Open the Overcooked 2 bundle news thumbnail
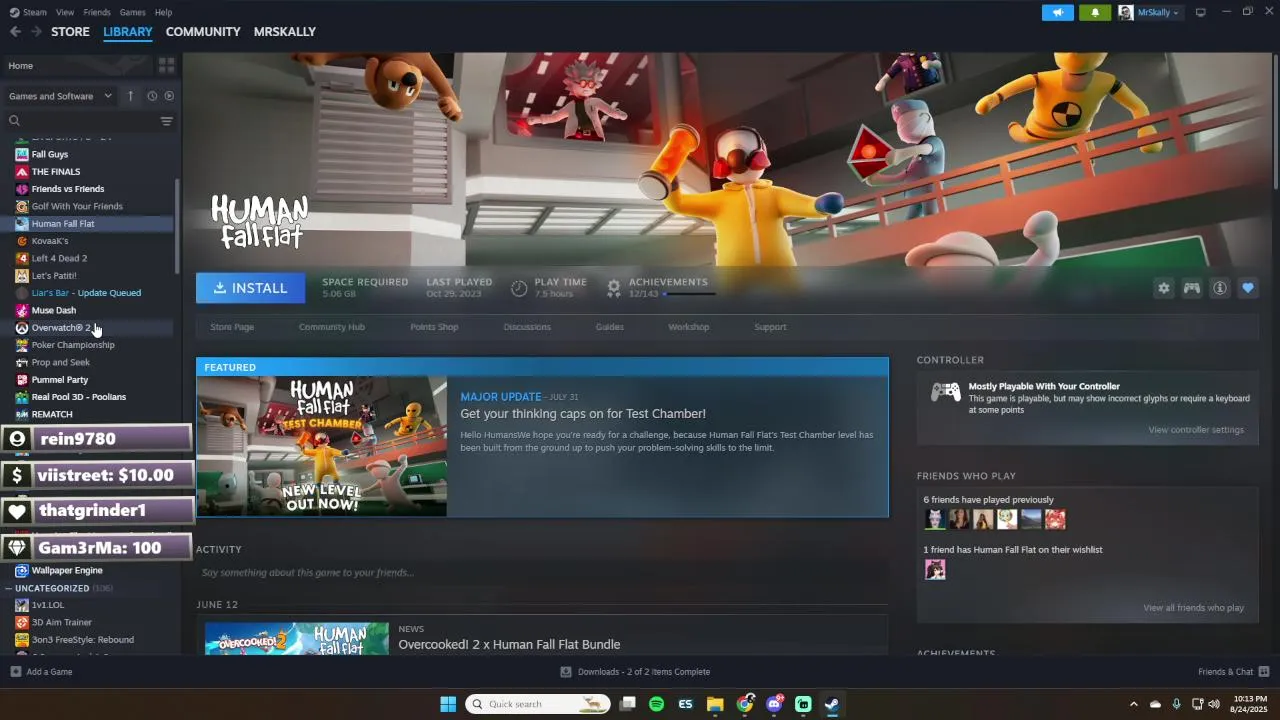Viewport: 1280px width, 720px height. [x=297, y=639]
